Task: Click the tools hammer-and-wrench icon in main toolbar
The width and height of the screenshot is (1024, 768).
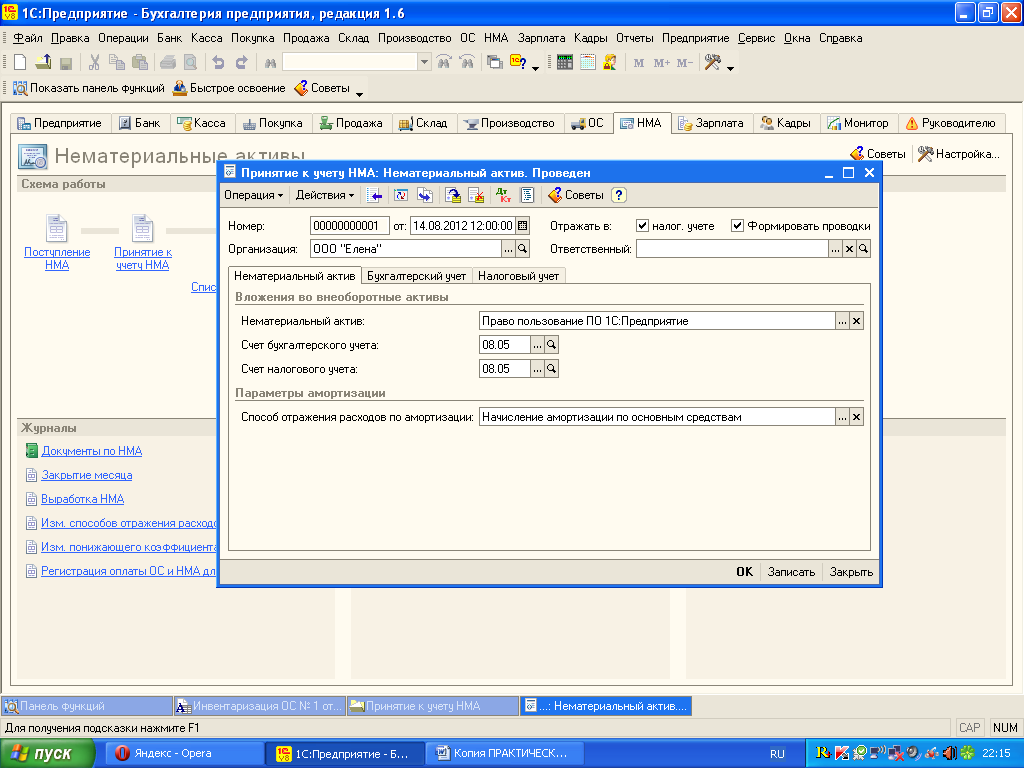Action: point(712,63)
